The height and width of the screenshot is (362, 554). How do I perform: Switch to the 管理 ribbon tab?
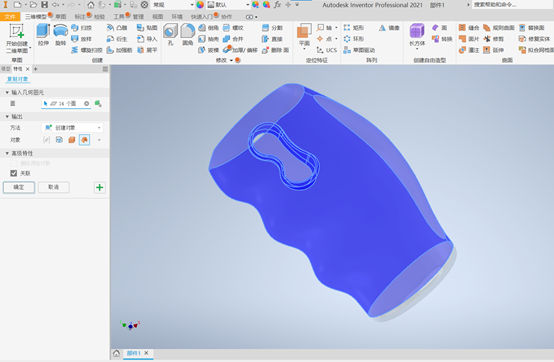(x=138, y=17)
